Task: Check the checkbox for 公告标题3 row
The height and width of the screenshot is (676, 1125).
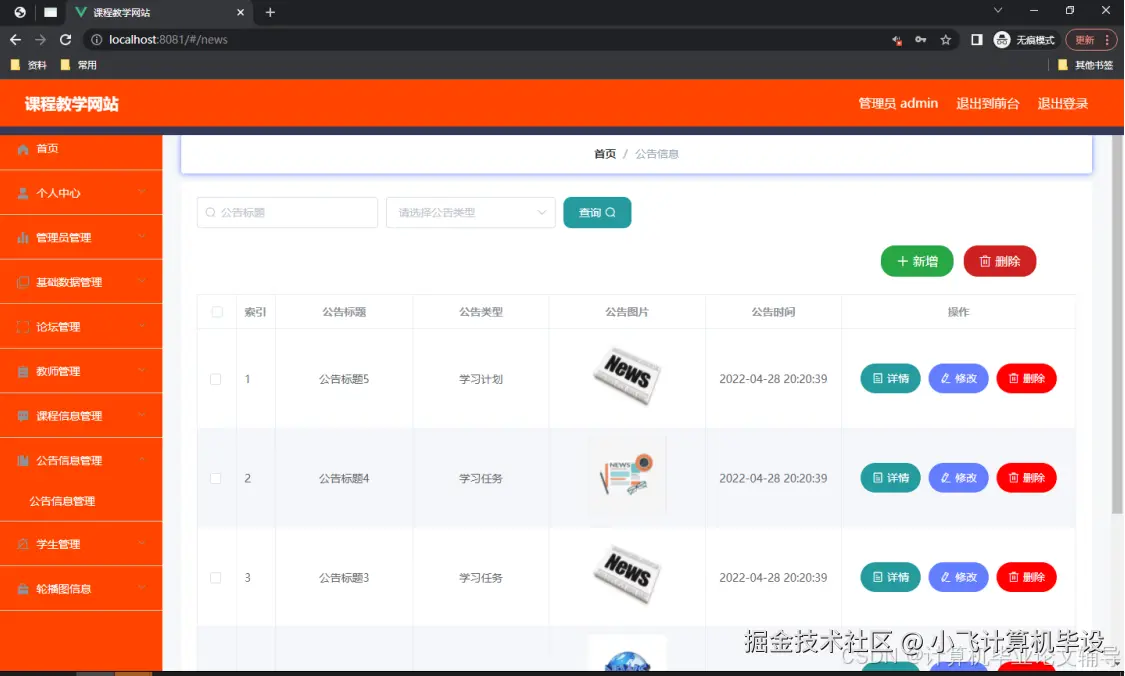Action: pyautogui.click(x=216, y=577)
